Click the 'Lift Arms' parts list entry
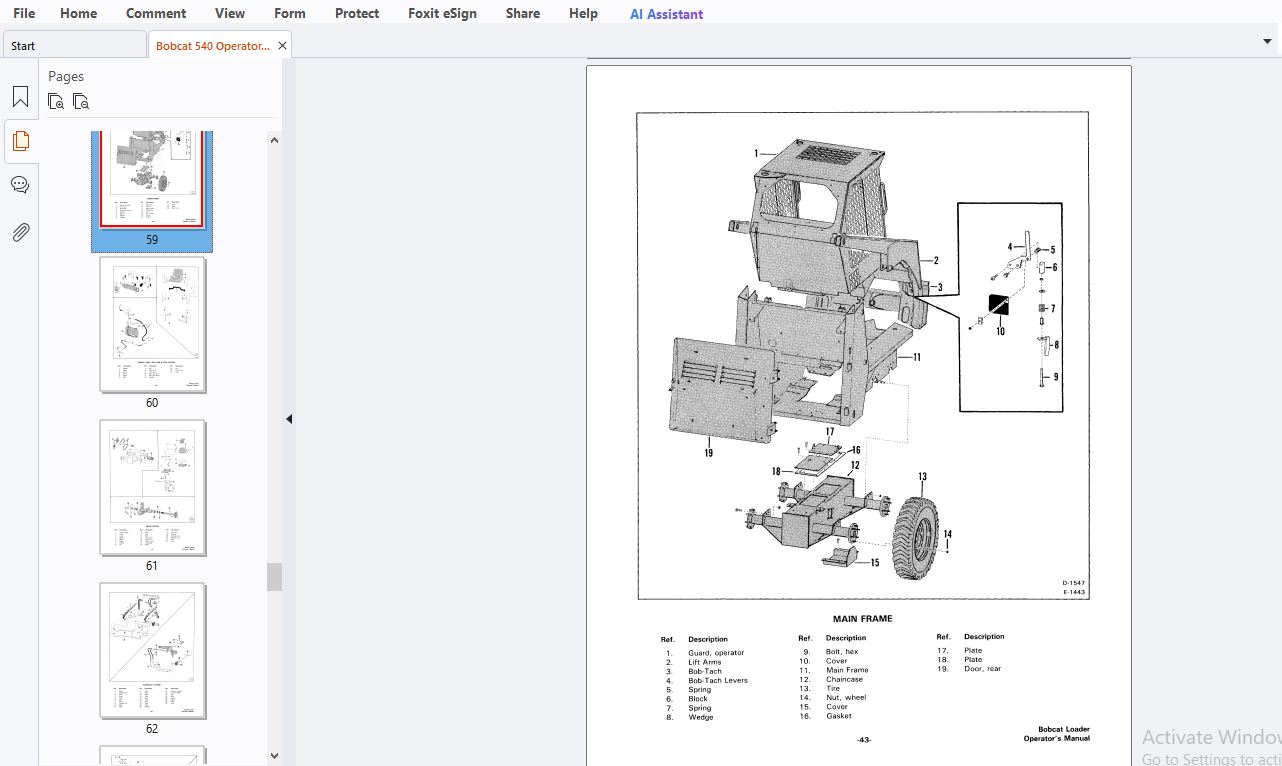 click(x=704, y=662)
